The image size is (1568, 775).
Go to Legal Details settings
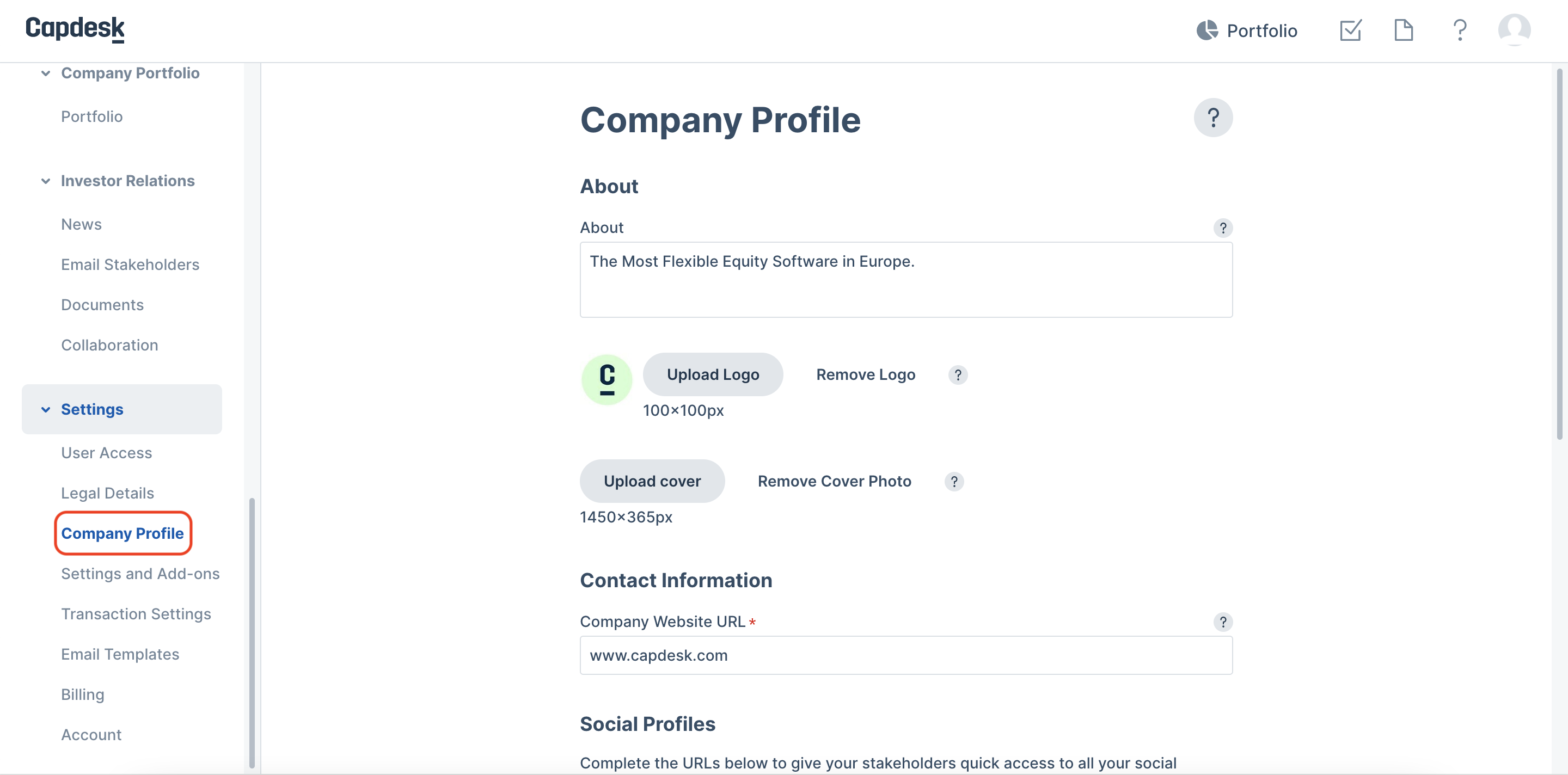coord(108,493)
